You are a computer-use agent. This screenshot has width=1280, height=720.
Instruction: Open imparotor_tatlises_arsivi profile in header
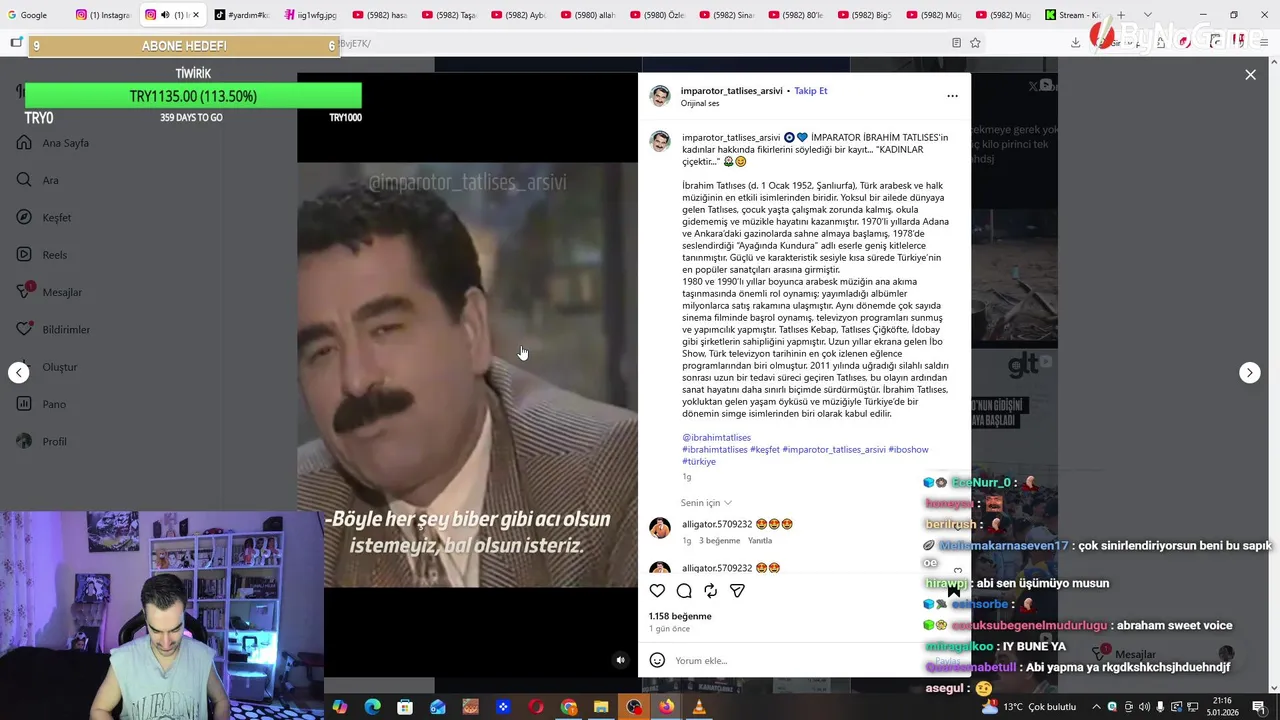tap(731, 91)
